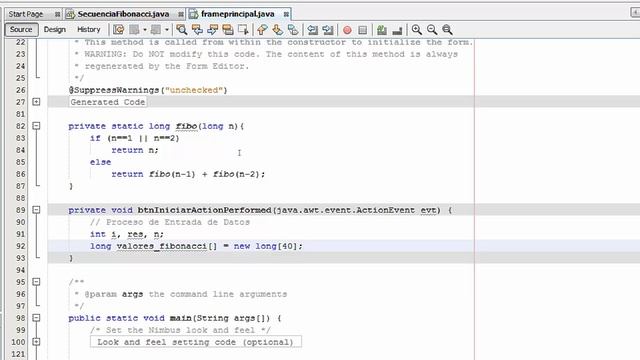Switch to the SecuenciaFibonacci.java tab
This screenshot has width=640, height=360.
[x=123, y=14]
